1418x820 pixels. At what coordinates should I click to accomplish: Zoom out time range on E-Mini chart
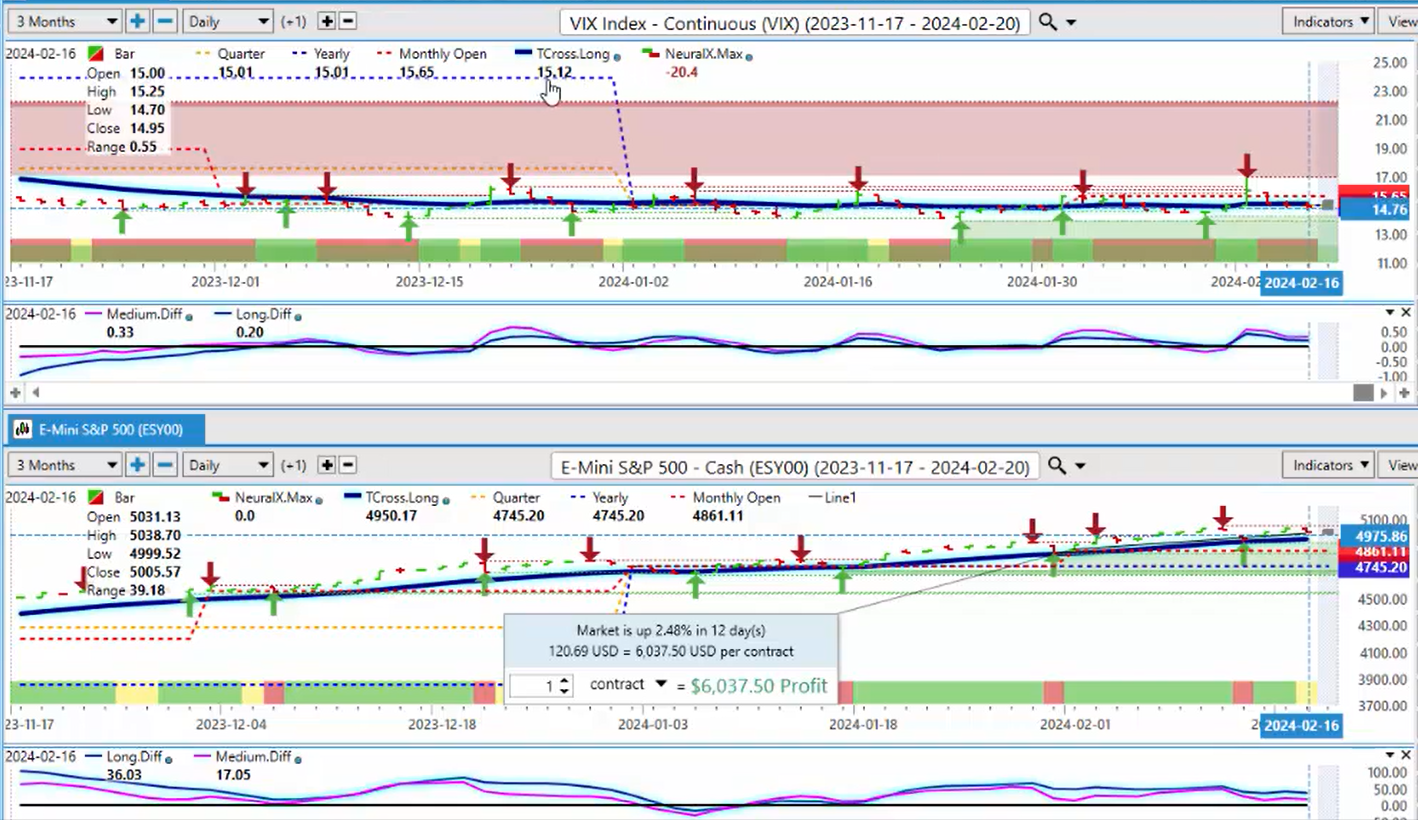(x=166, y=465)
